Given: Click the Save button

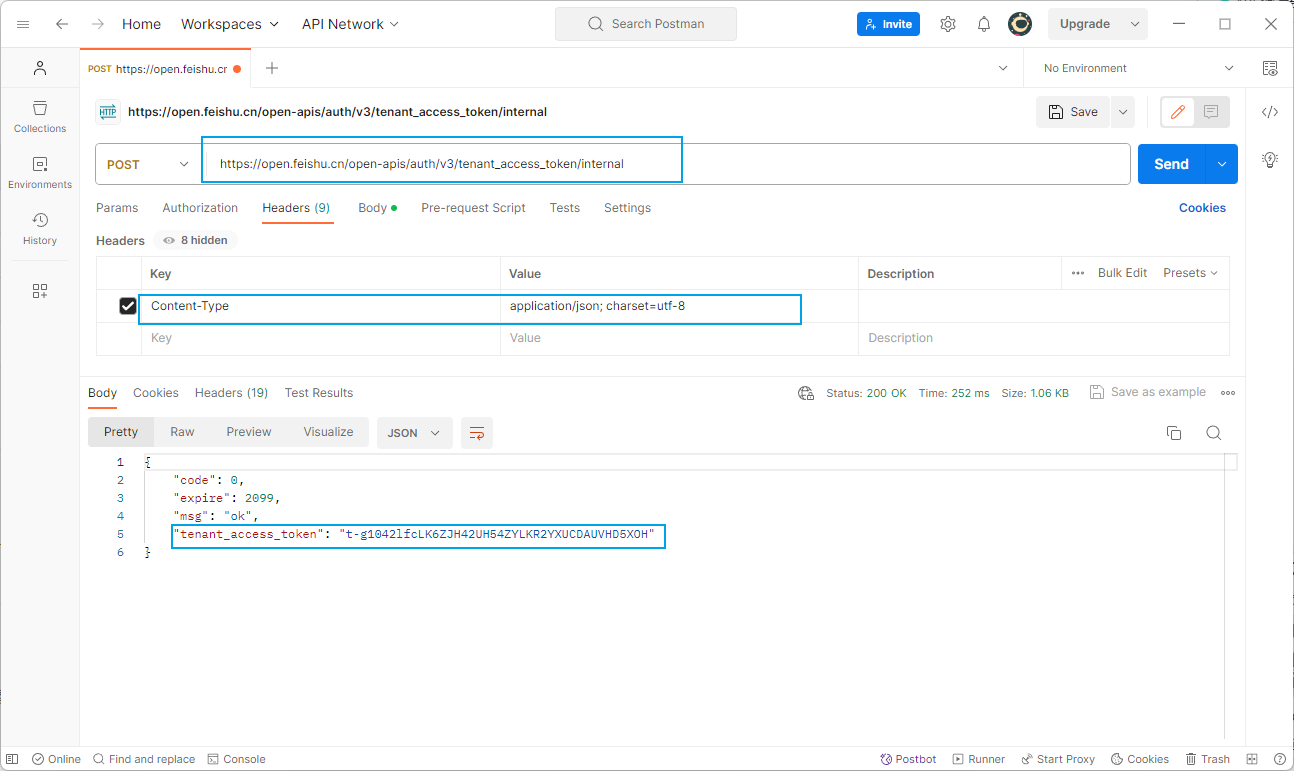Looking at the screenshot, I should click(x=1073, y=112).
